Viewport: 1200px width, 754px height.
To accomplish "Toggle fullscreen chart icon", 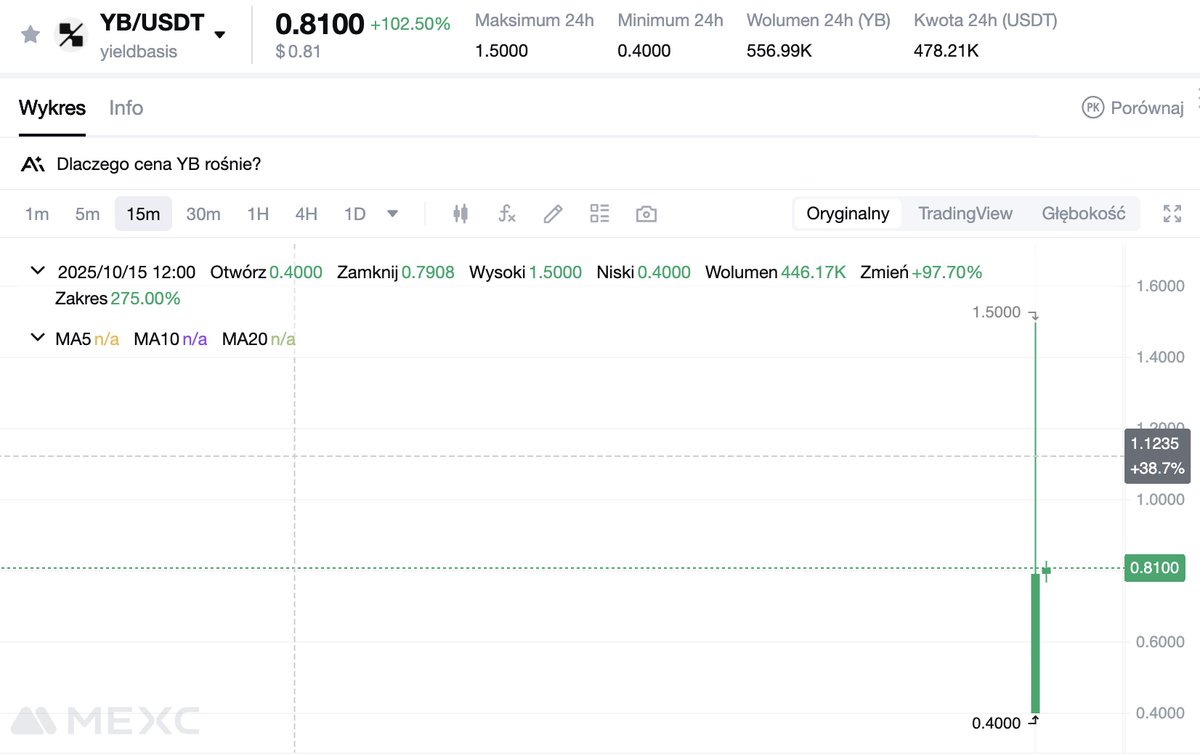I will click(1173, 213).
